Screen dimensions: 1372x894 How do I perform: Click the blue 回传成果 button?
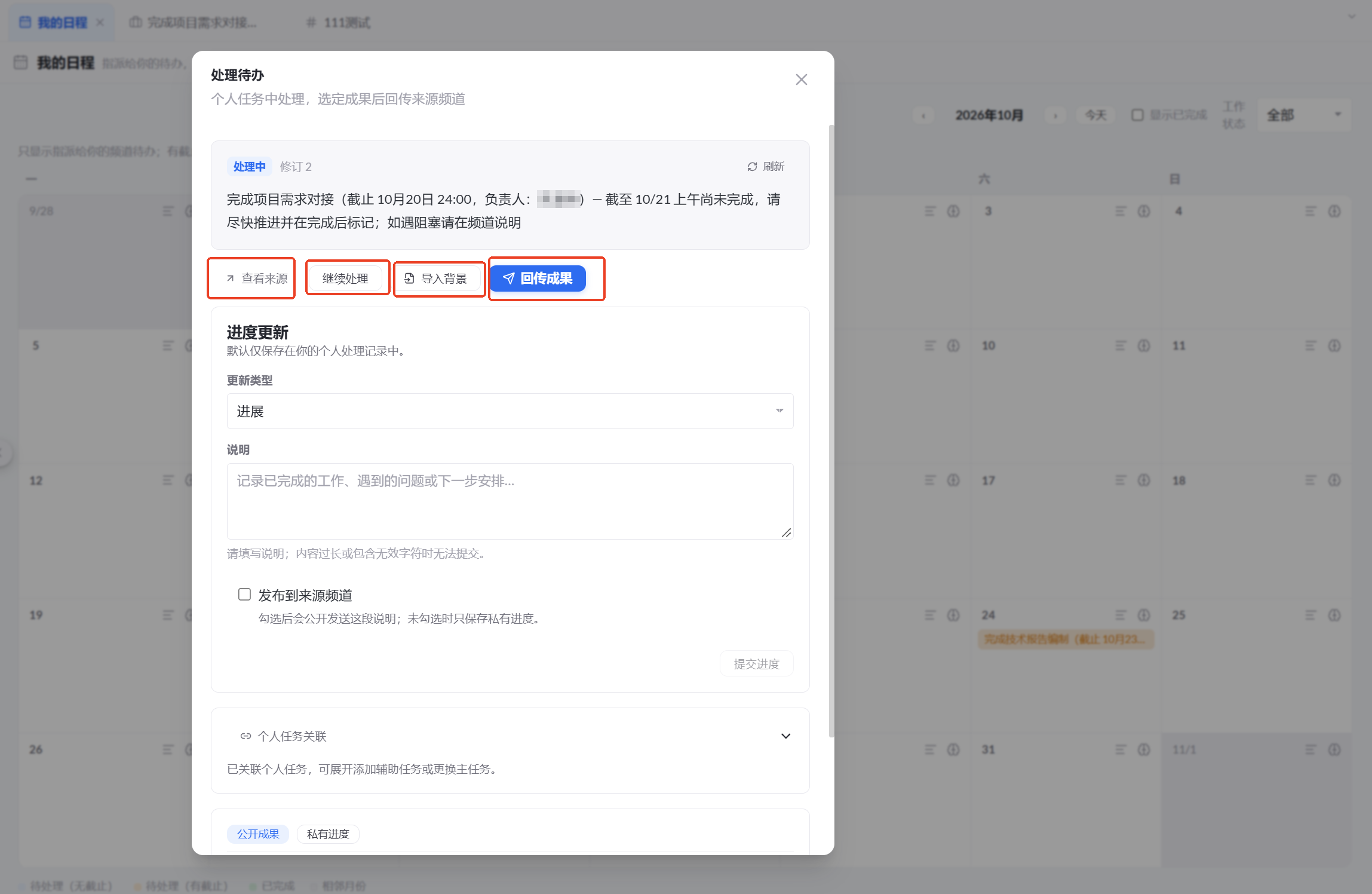tap(538, 278)
